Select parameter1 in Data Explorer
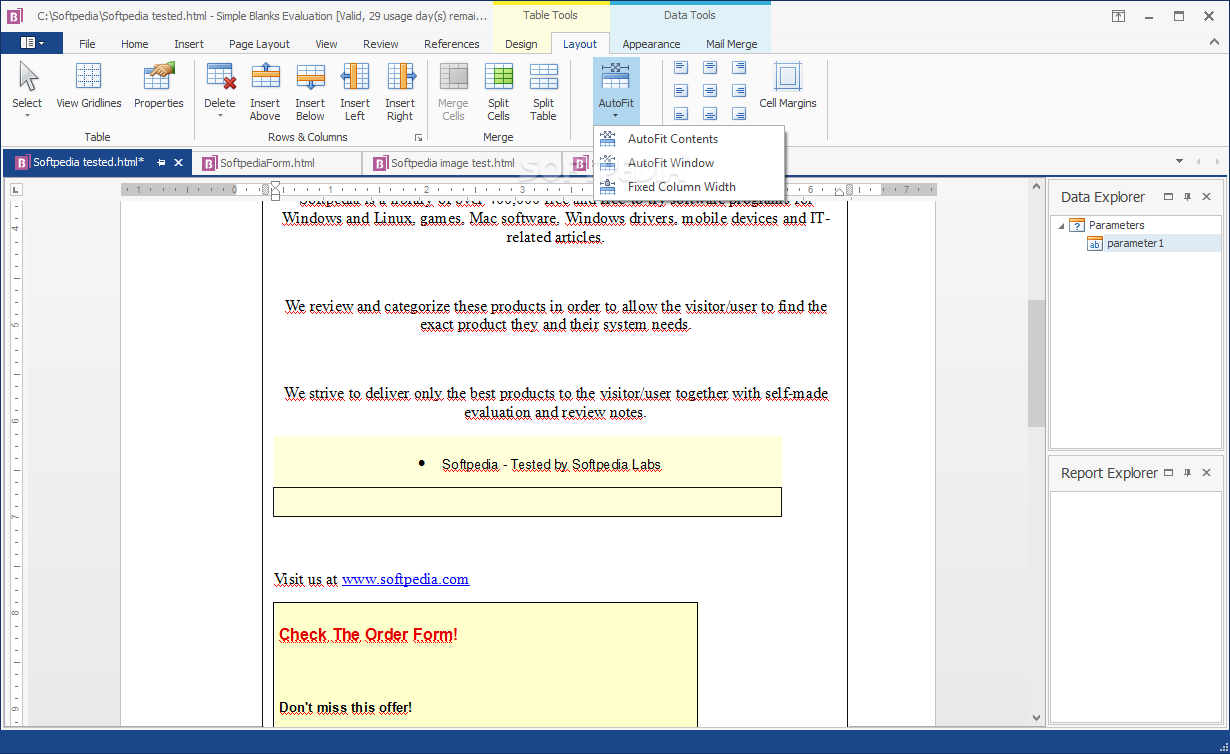This screenshot has width=1230, height=754. (x=1135, y=243)
